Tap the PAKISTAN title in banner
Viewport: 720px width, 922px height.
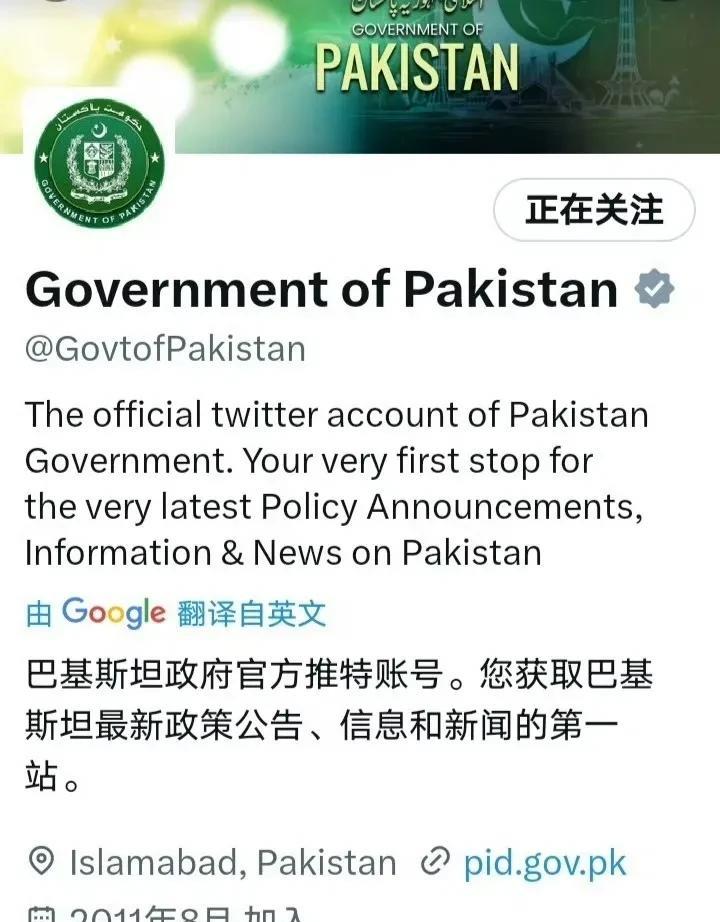pyautogui.click(x=417, y=68)
